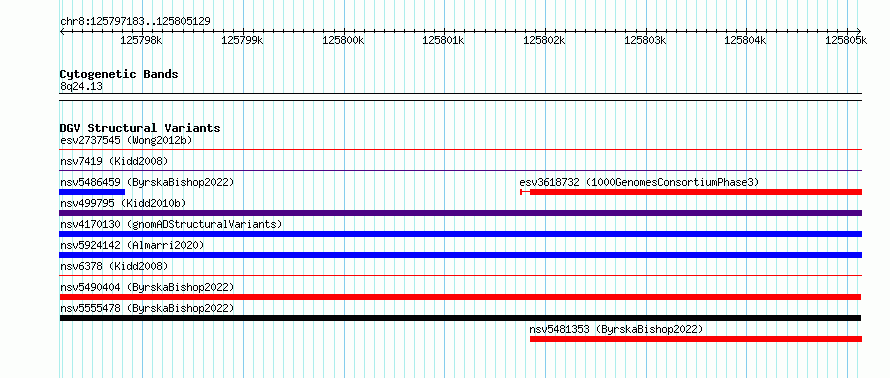This screenshot has height=378, width=890.
Task: Click the Cytogenetic Bands track heading
Action: [x=119, y=74]
